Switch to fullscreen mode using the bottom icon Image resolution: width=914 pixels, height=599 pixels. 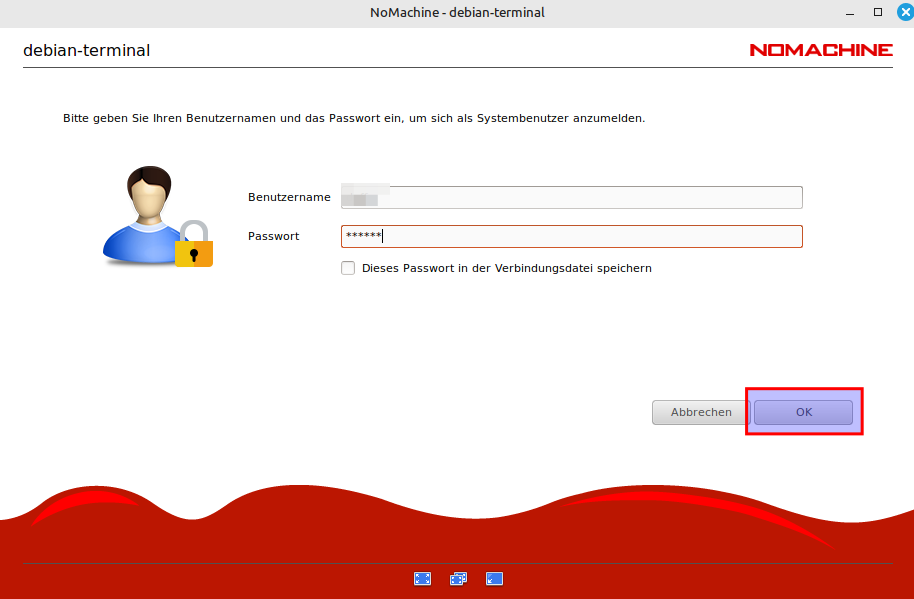click(422, 578)
